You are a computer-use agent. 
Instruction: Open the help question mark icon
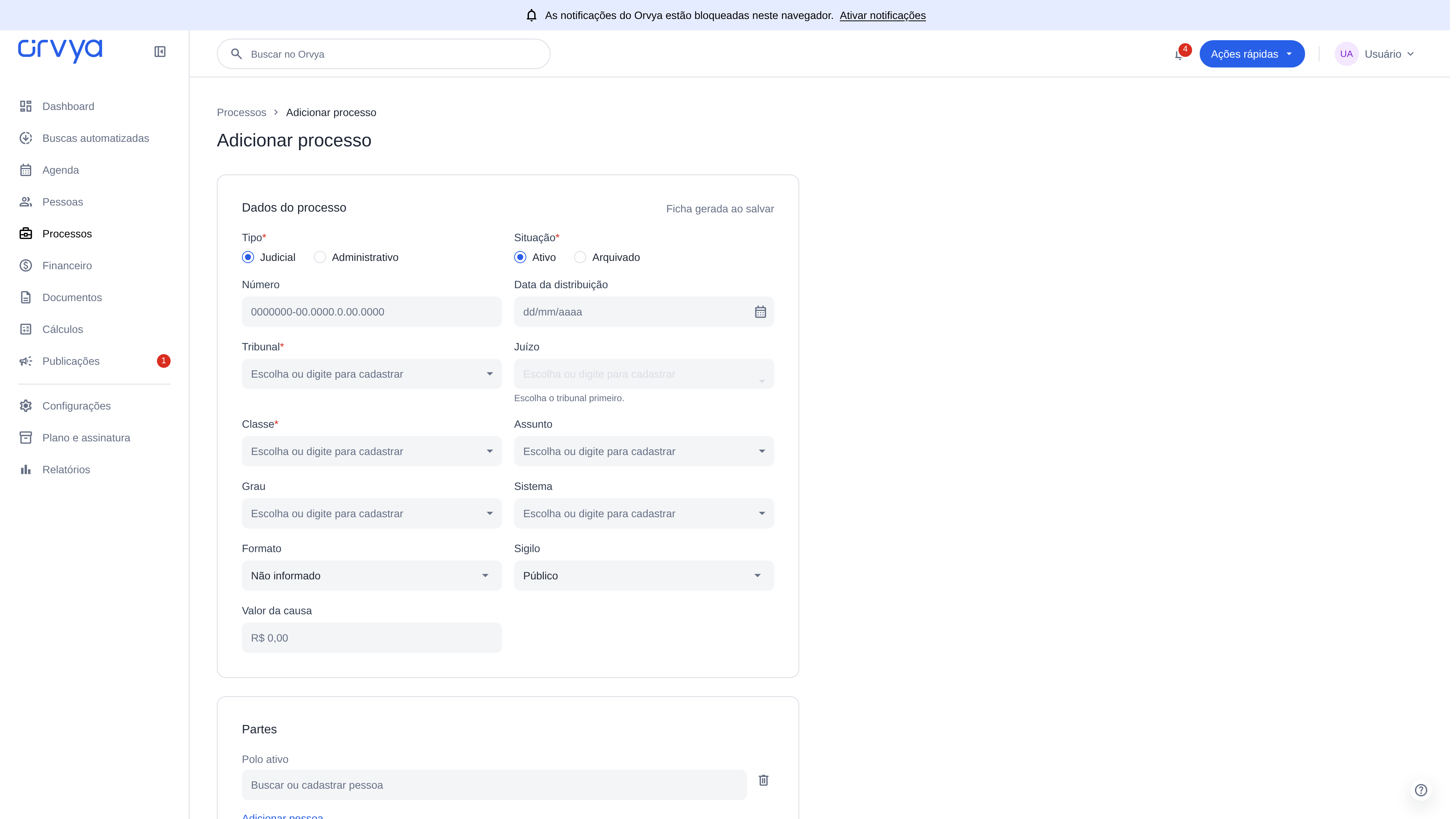coord(1421,790)
